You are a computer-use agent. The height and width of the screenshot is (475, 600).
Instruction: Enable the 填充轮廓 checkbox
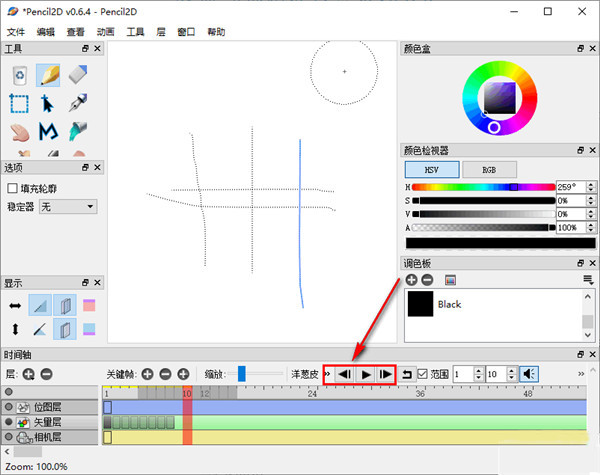(12, 187)
